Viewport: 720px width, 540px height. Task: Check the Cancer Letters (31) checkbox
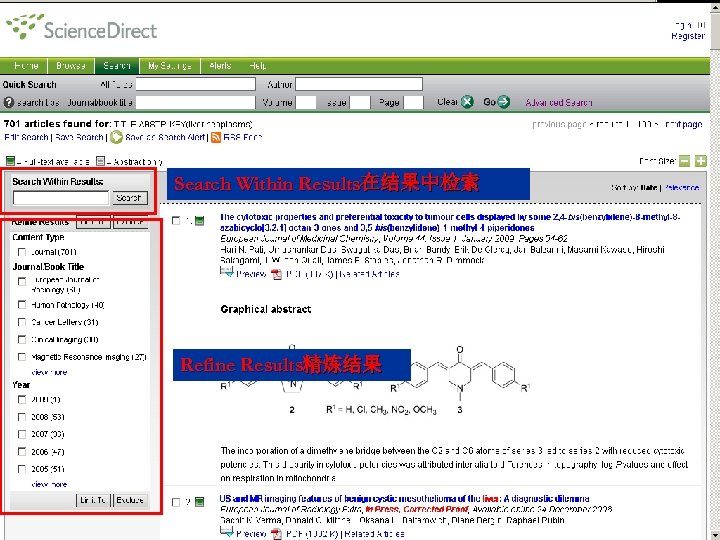22,322
